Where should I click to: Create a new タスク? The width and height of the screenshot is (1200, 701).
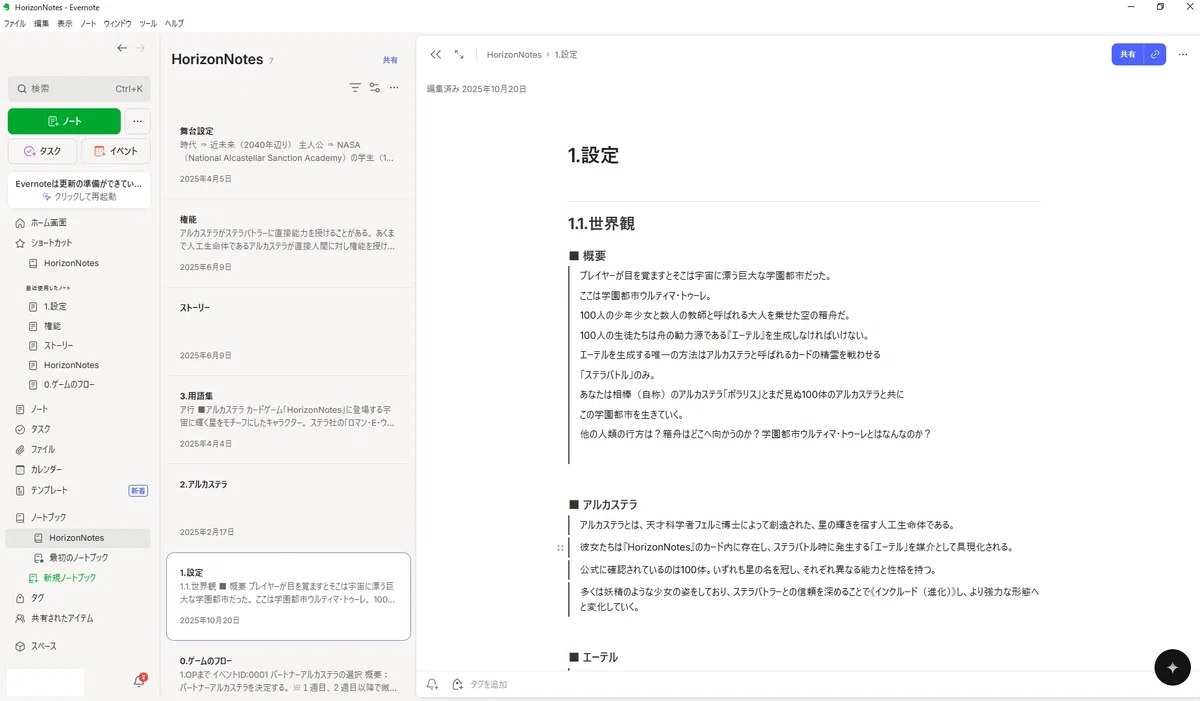(42, 151)
